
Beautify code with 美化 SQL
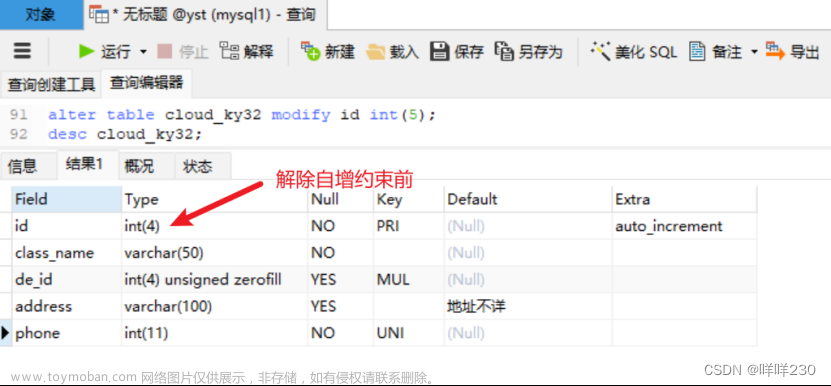click(x=633, y=51)
